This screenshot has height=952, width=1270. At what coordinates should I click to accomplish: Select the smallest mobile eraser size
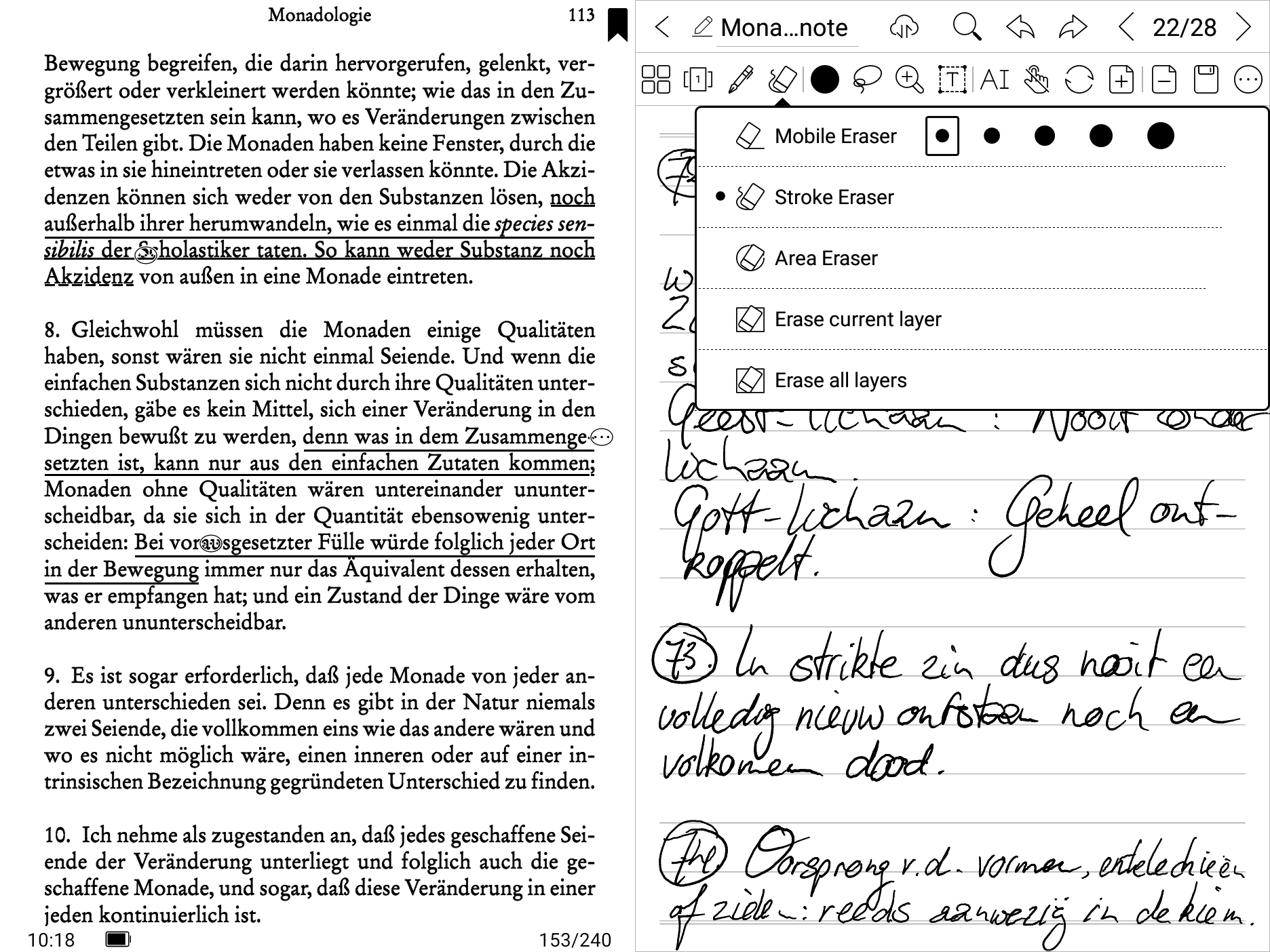942,136
